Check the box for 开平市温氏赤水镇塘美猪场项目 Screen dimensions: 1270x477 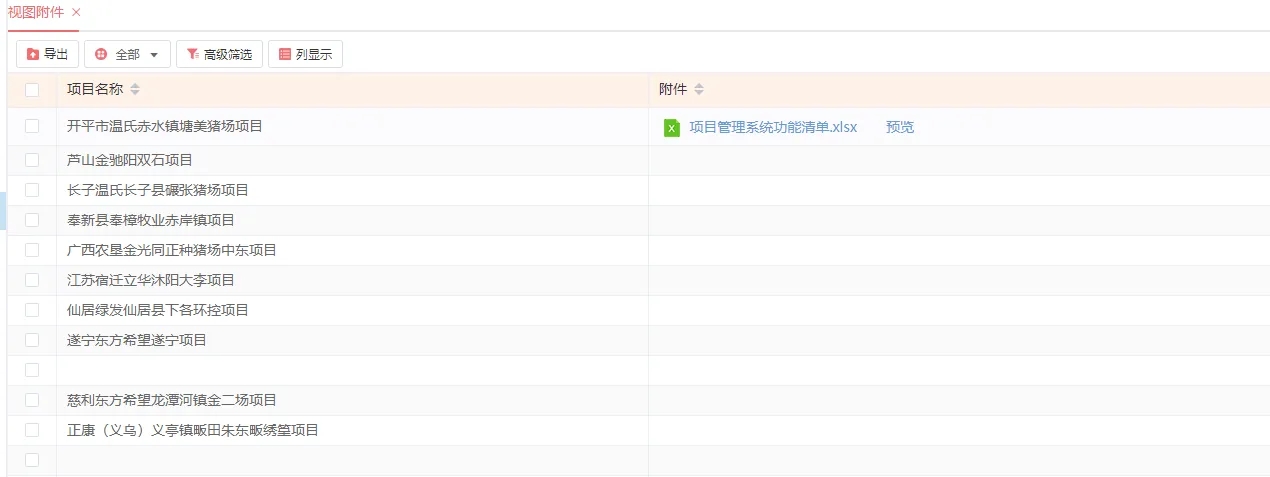32,126
